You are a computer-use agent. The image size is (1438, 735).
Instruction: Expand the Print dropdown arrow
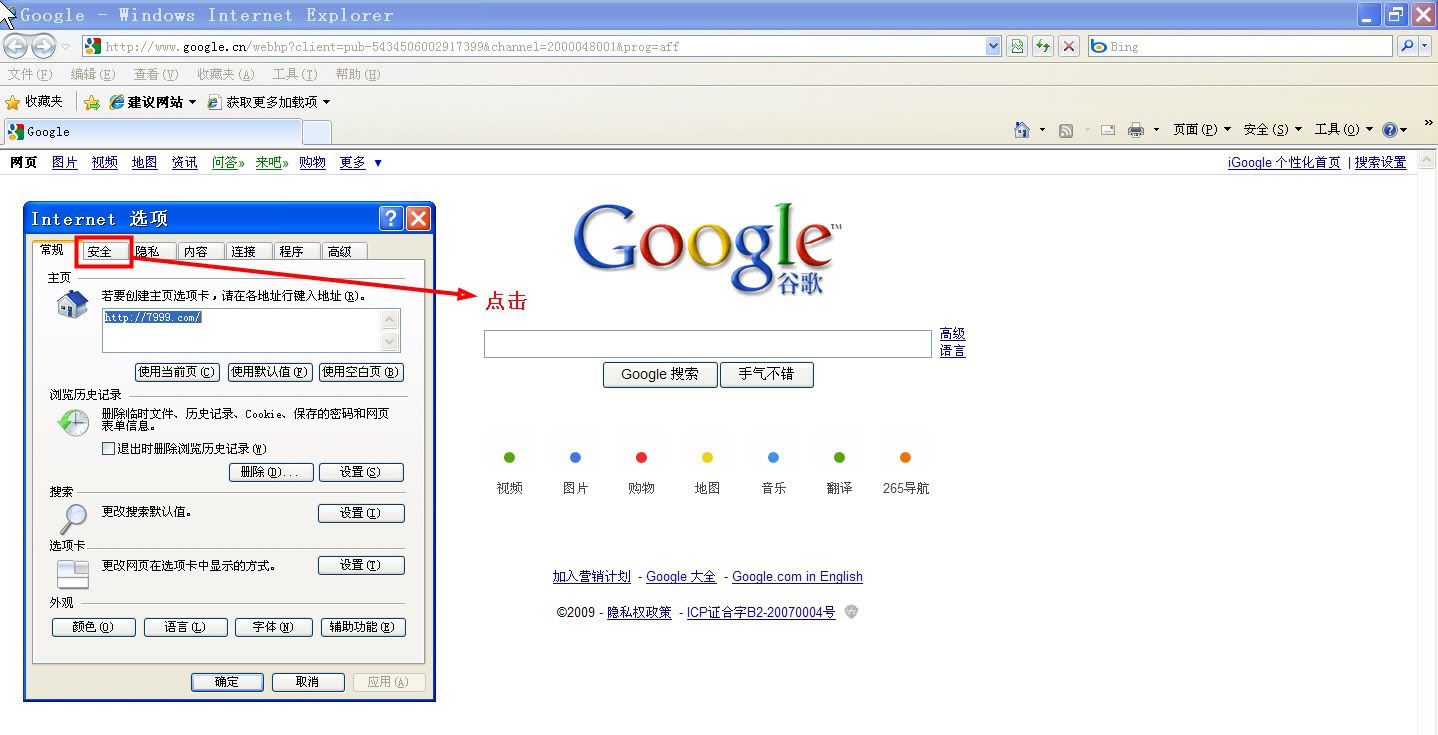coord(1156,130)
